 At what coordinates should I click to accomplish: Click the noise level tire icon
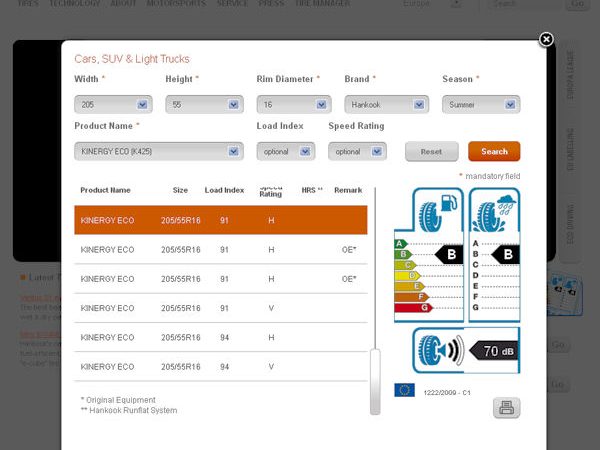pyautogui.click(x=440, y=350)
